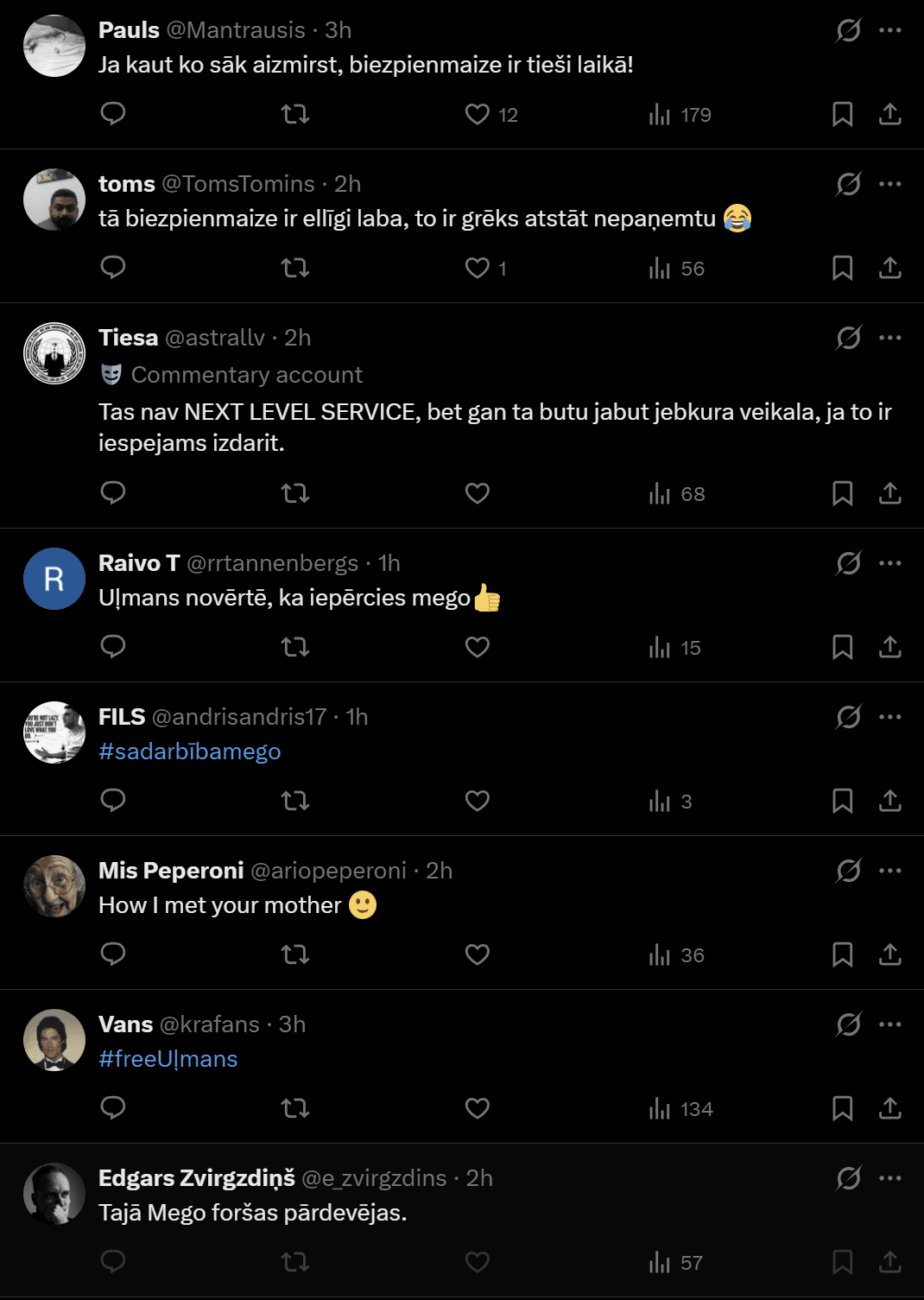This screenshot has height=1300, width=924.
Task: Share the tweet by toms
Action: click(889, 268)
